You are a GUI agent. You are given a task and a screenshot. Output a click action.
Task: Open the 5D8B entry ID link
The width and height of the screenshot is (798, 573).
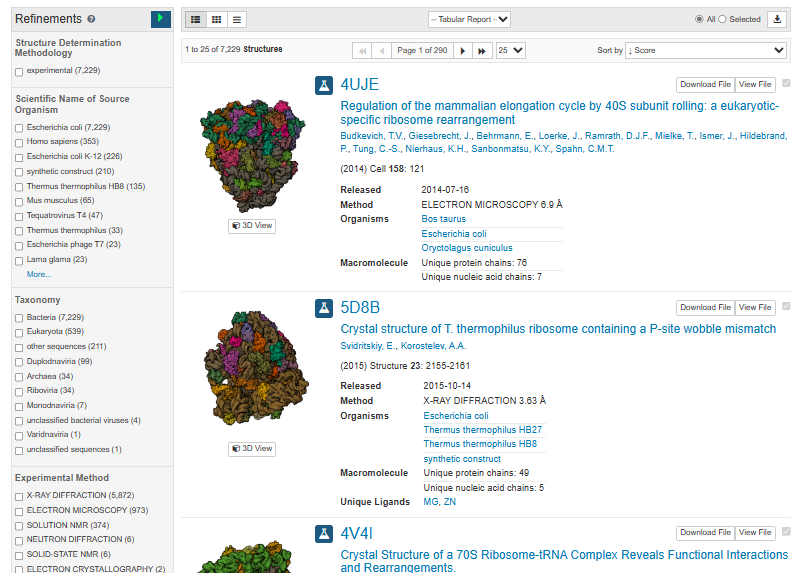pos(360,307)
